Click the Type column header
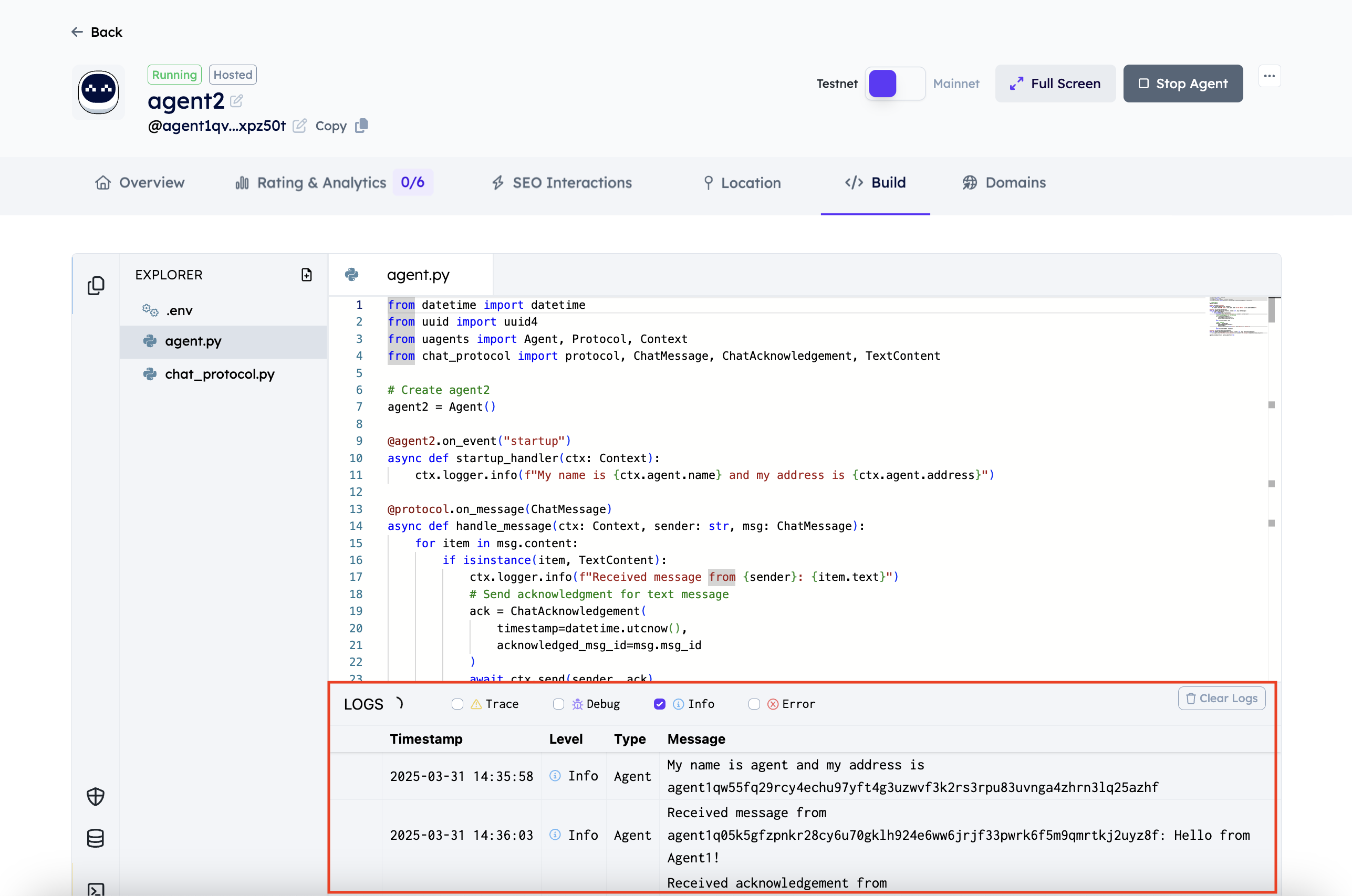 pyautogui.click(x=630, y=739)
